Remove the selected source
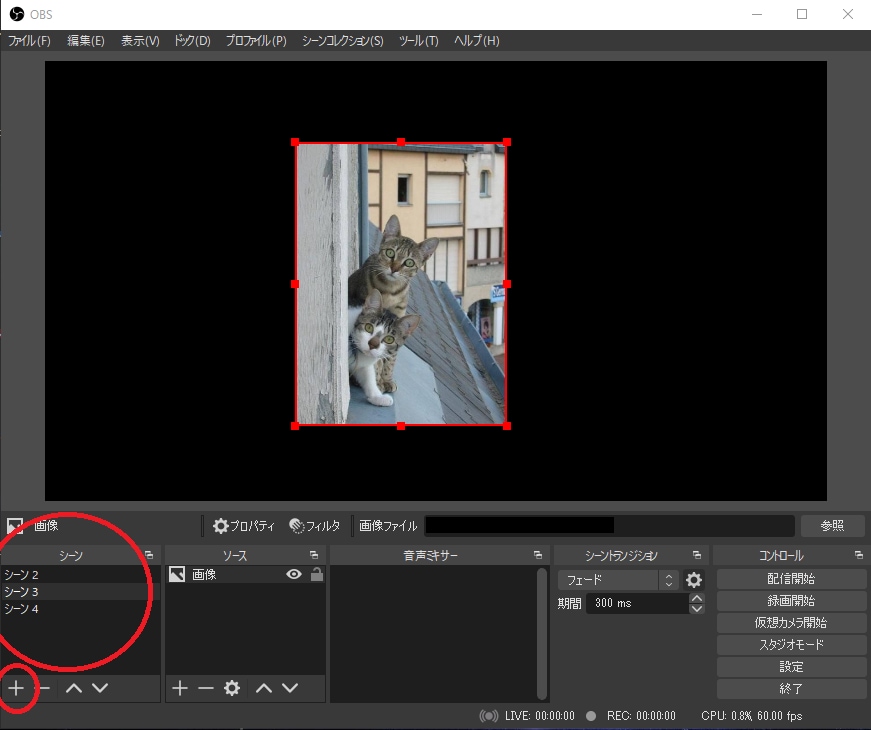The image size is (871, 730). coord(206,688)
